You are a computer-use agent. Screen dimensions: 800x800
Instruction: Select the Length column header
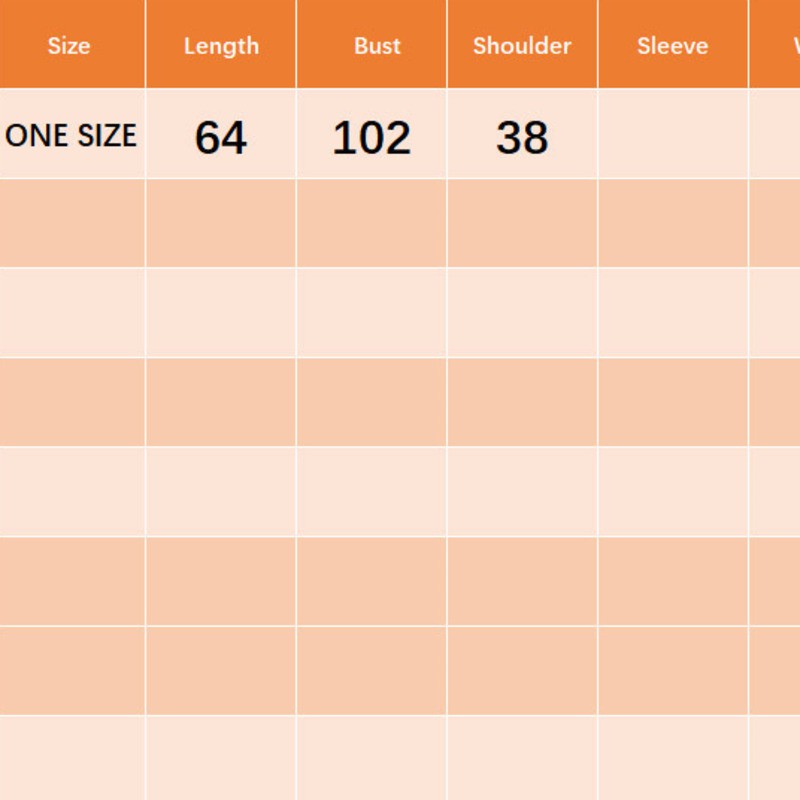point(221,46)
